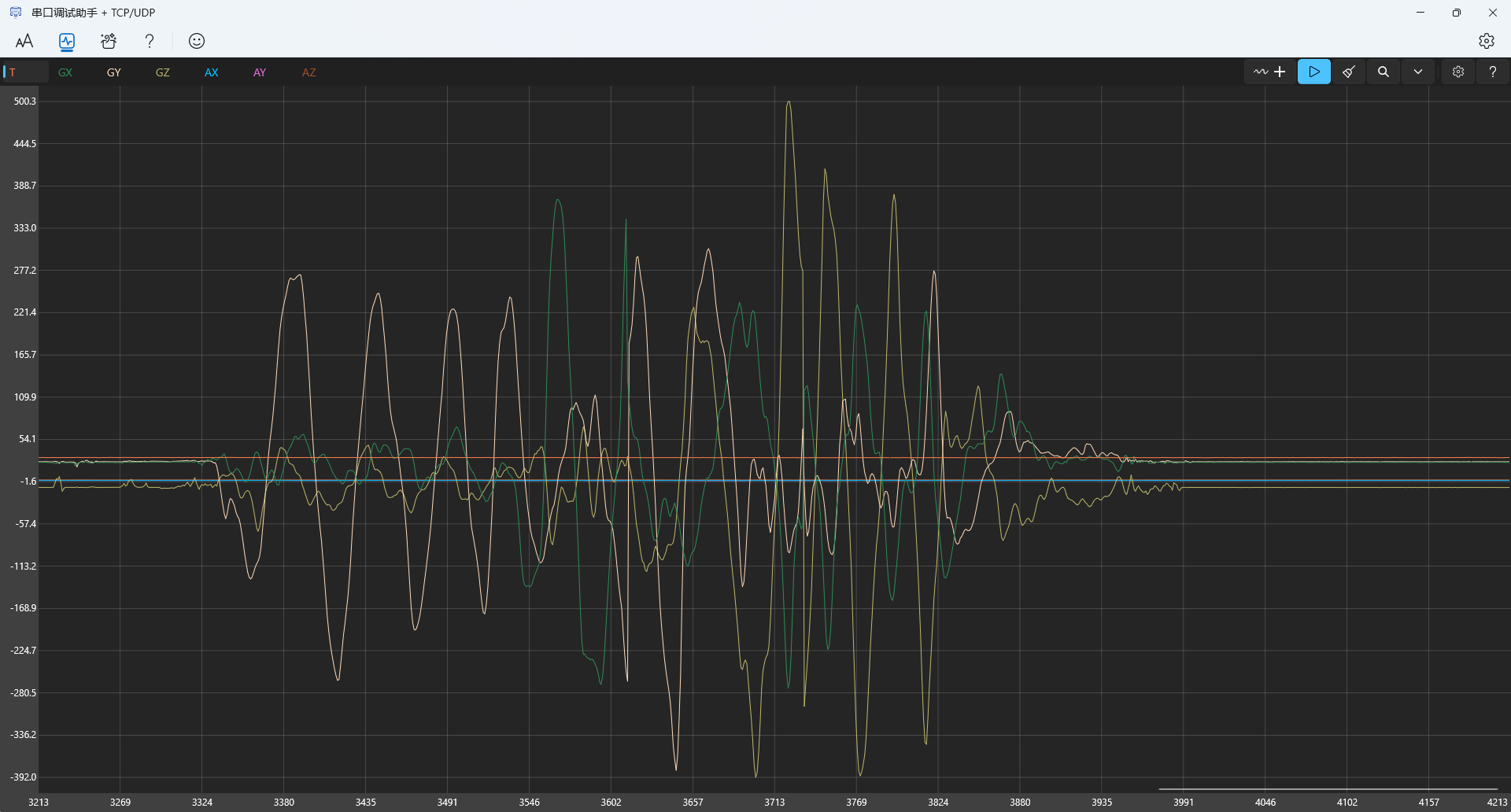Open the application settings gear
Viewport: 1511px width, 812px height.
[1486, 41]
